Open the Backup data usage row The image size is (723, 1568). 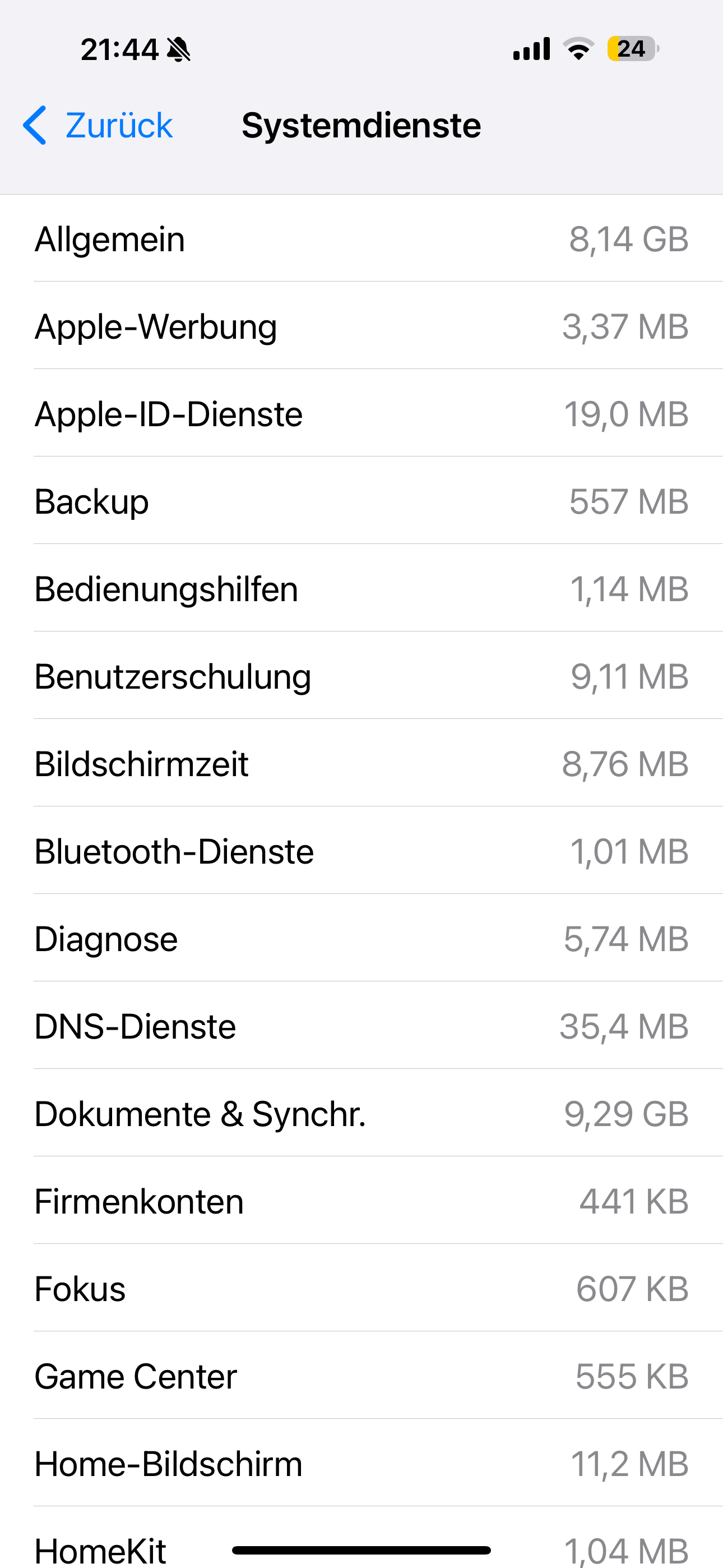[x=361, y=501]
